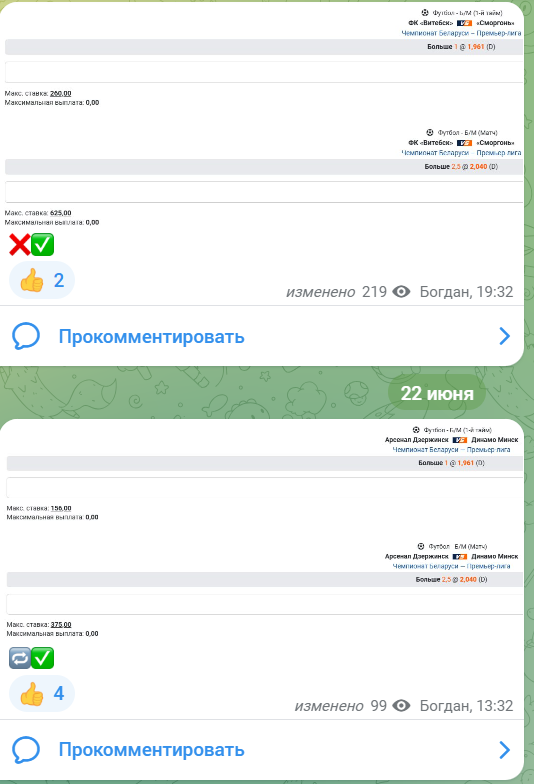
Task: Click the max stake value 375,00
Action: pyautogui.click(x=61, y=624)
